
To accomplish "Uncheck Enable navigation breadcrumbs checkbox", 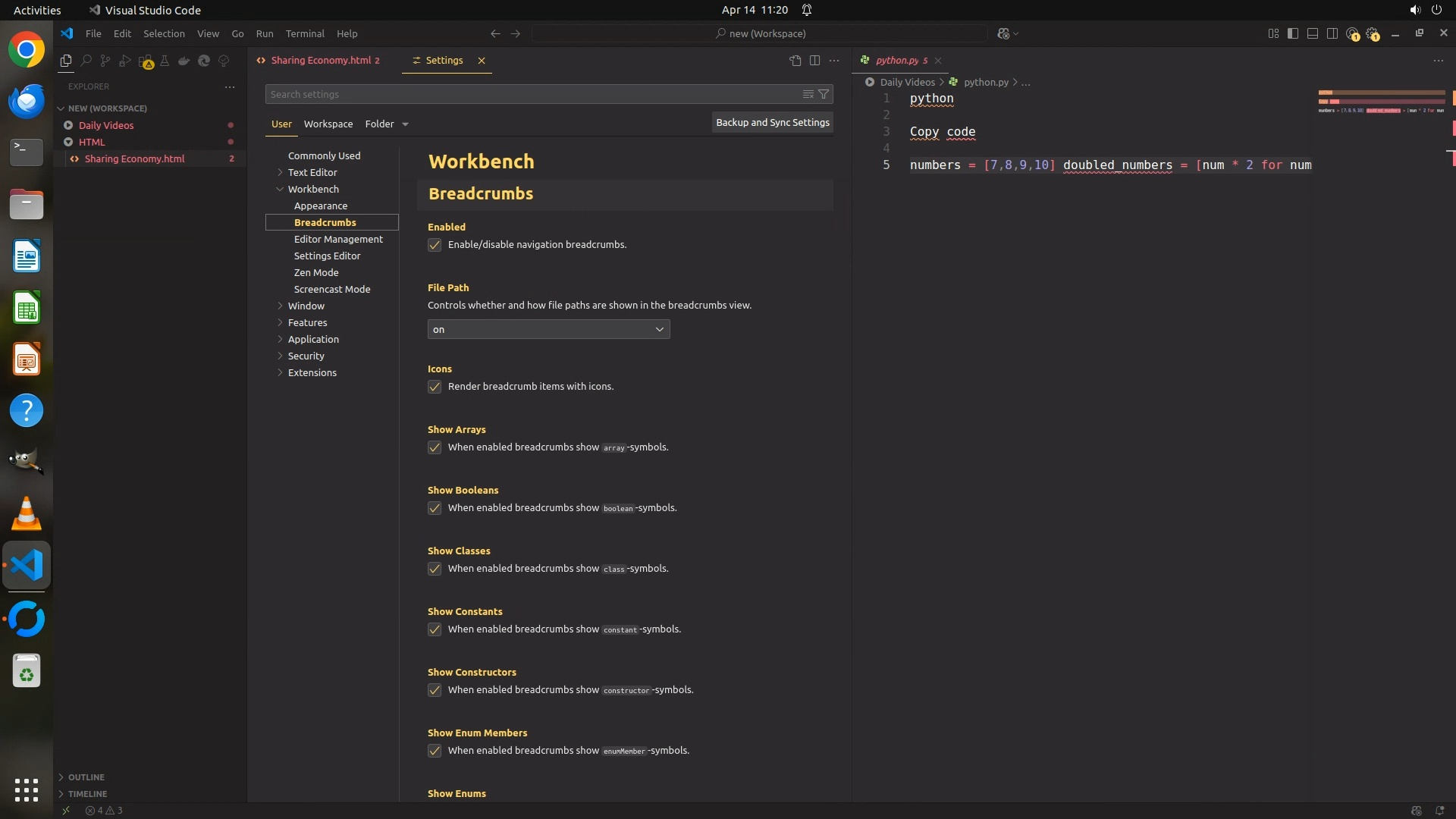I will [x=435, y=245].
